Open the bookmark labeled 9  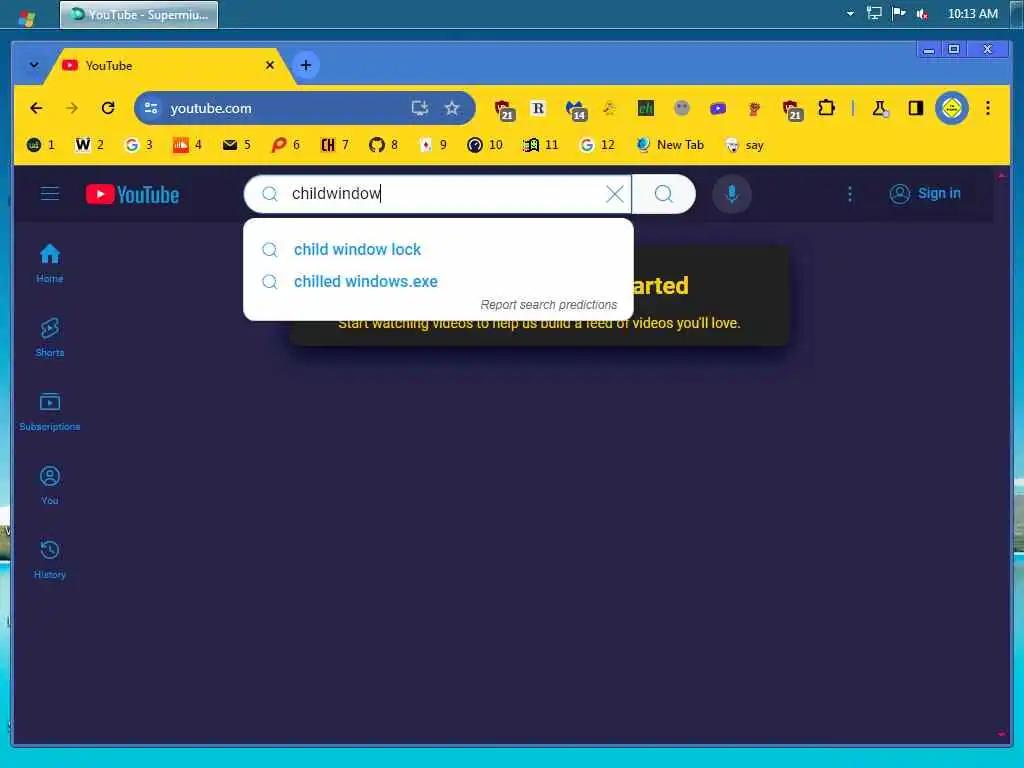[x=432, y=145]
